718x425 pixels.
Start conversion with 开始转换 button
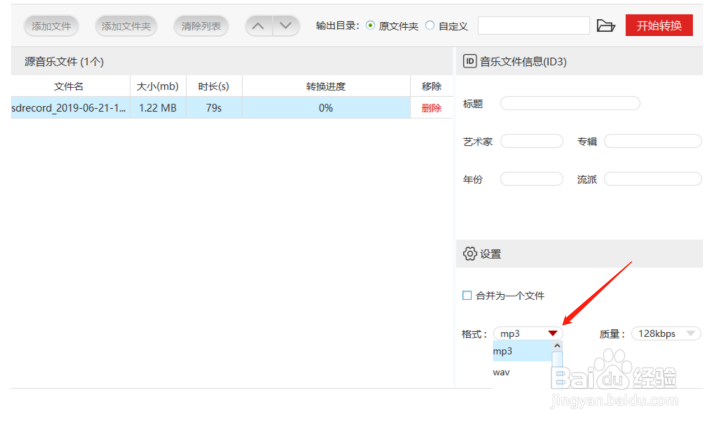tap(659, 25)
